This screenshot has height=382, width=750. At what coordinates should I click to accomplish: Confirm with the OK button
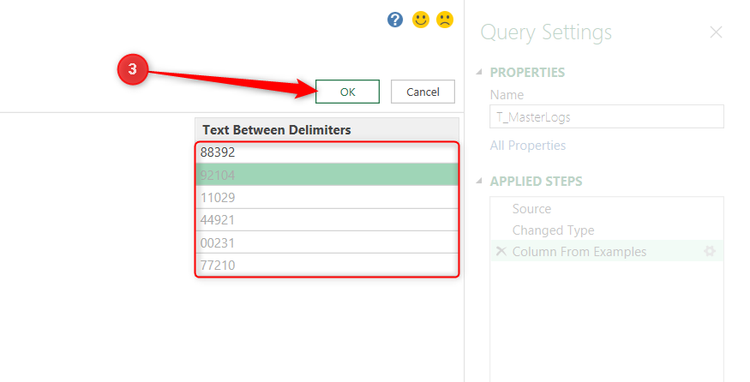coord(347,91)
